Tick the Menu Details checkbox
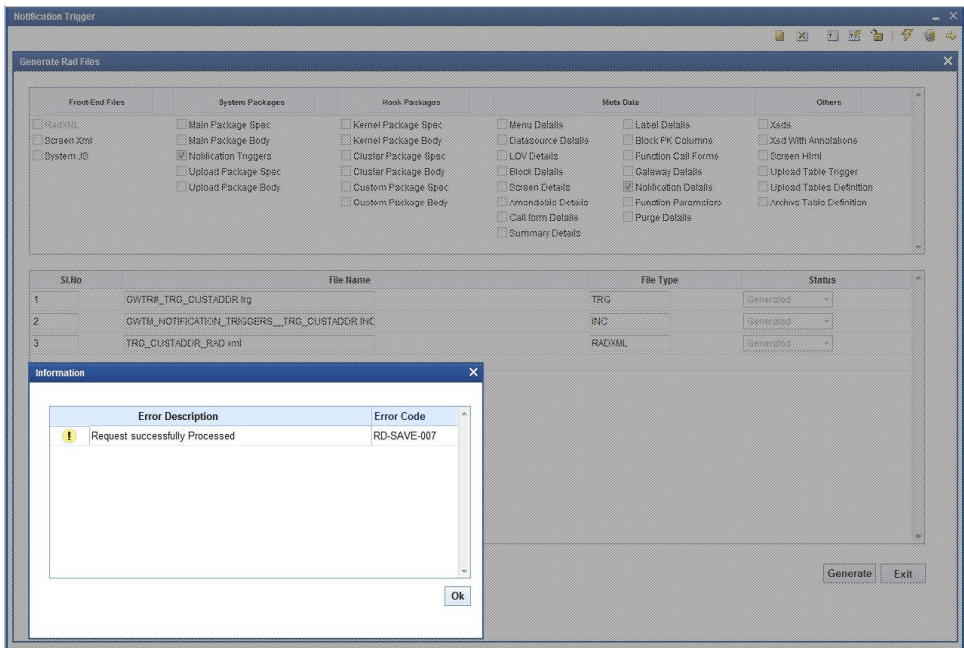 coord(502,124)
